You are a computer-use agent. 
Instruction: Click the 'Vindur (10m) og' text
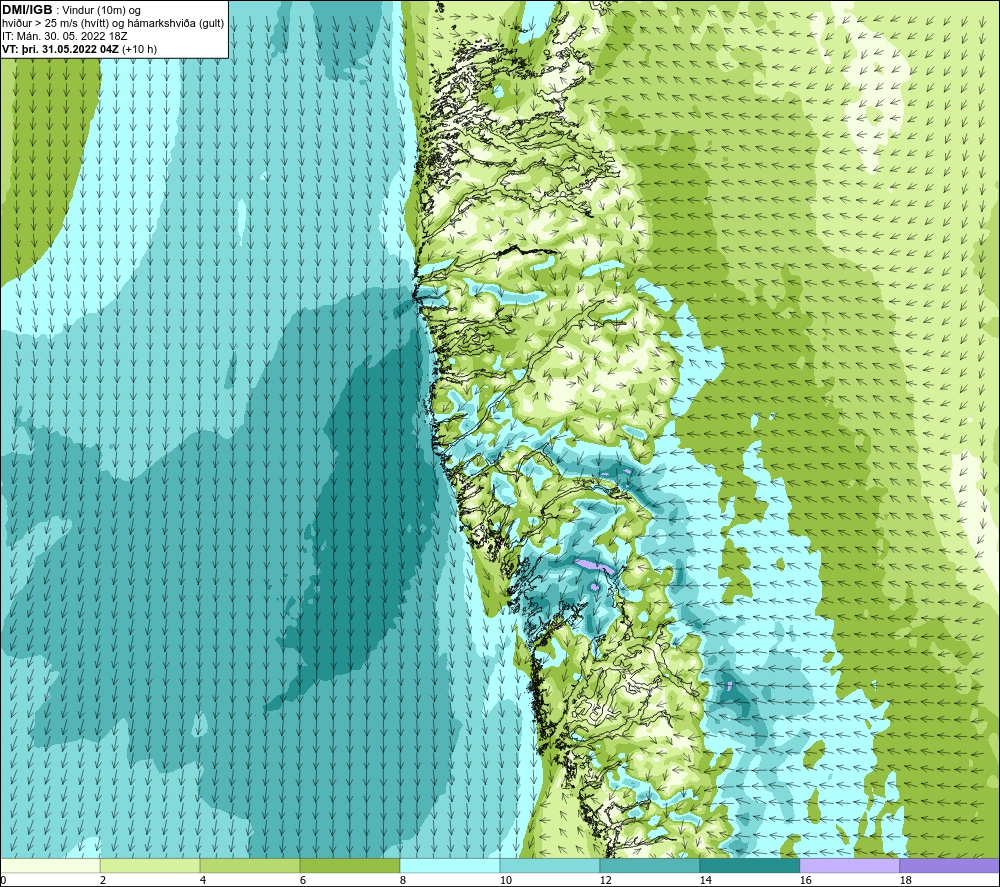coord(101,11)
